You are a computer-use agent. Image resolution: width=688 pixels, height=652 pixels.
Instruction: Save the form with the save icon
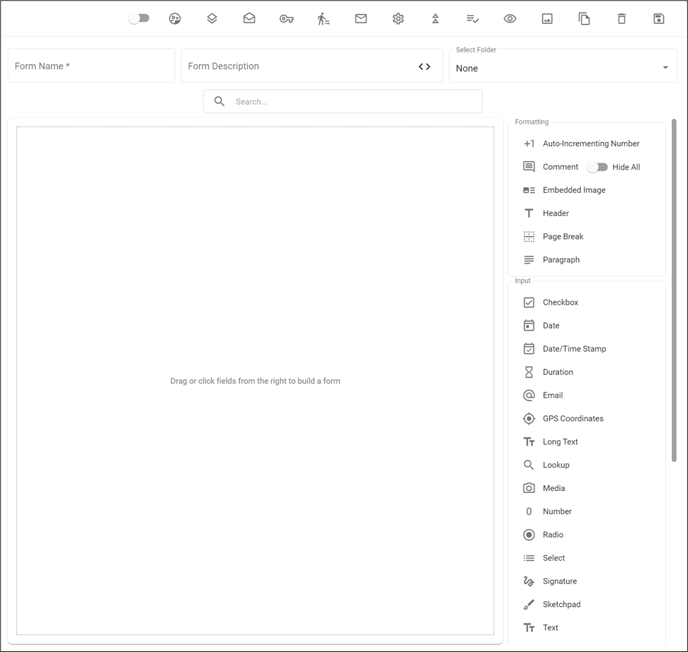click(659, 19)
